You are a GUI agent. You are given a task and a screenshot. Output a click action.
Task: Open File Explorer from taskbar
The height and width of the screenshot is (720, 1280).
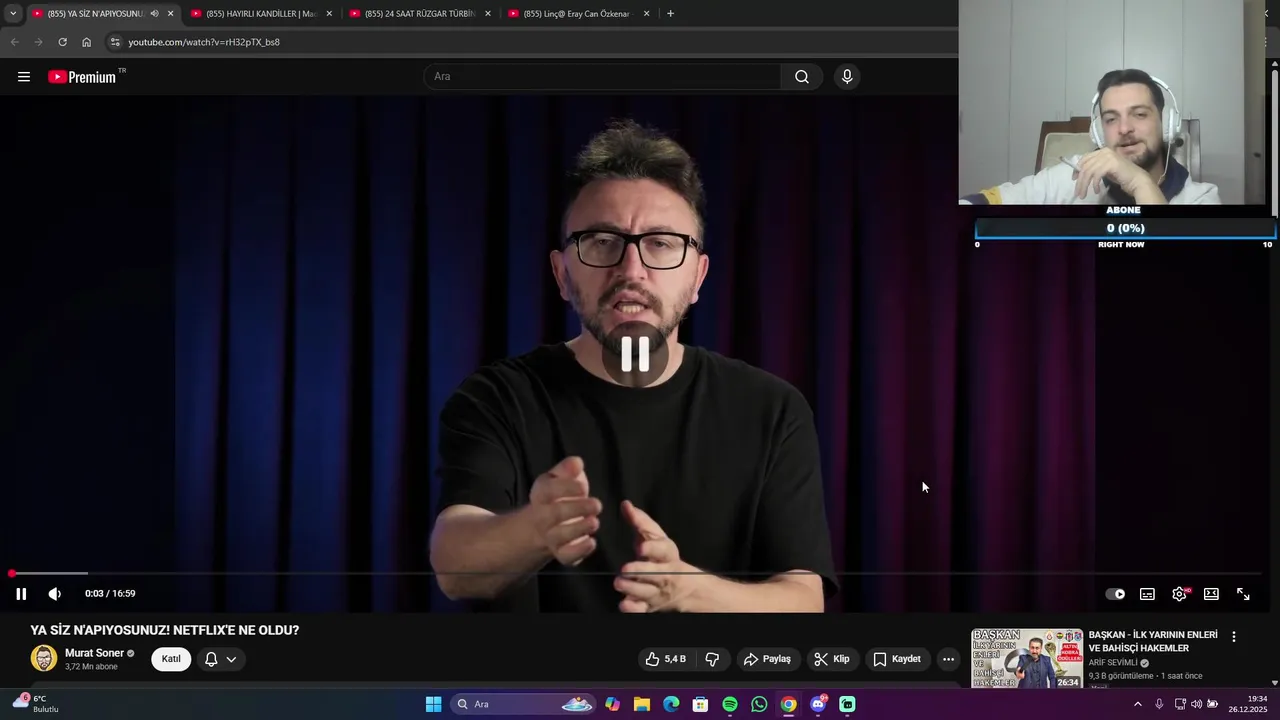click(x=641, y=704)
